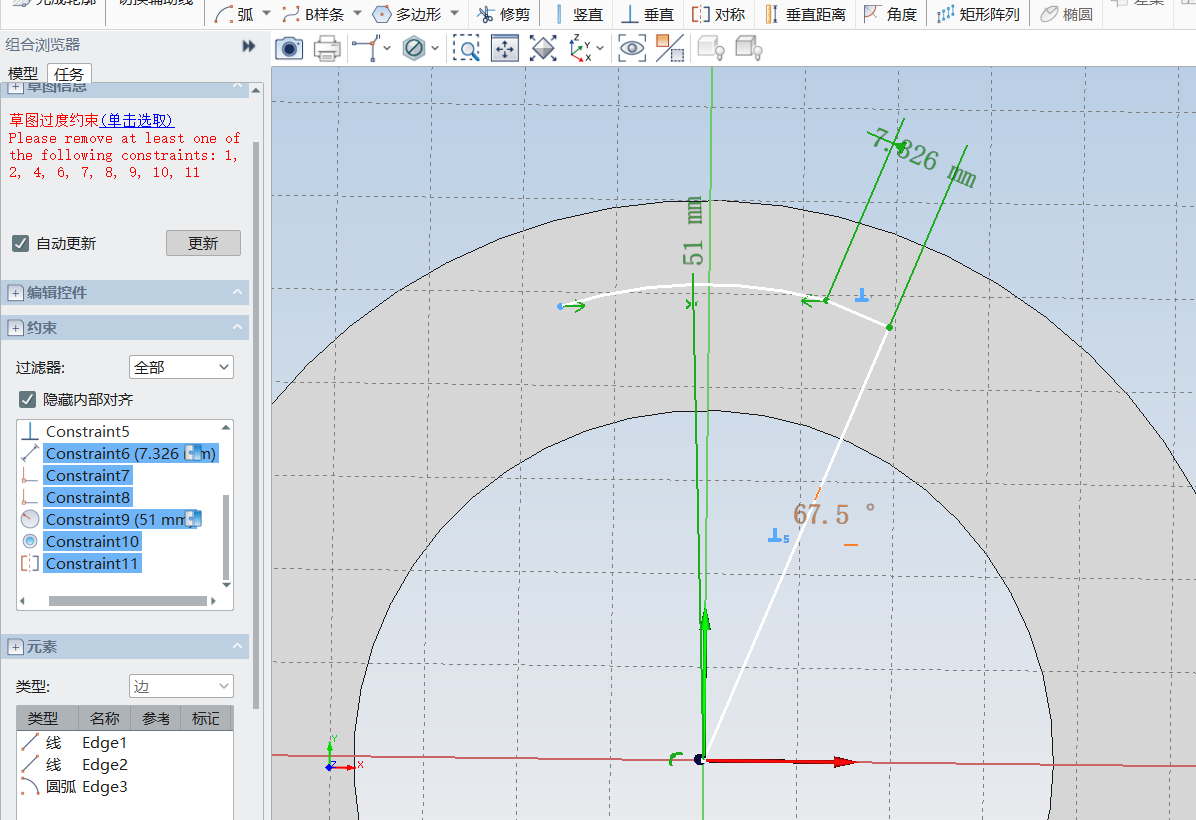Open the 过滤器 filter dropdown
1196x820 pixels.
point(181,368)
